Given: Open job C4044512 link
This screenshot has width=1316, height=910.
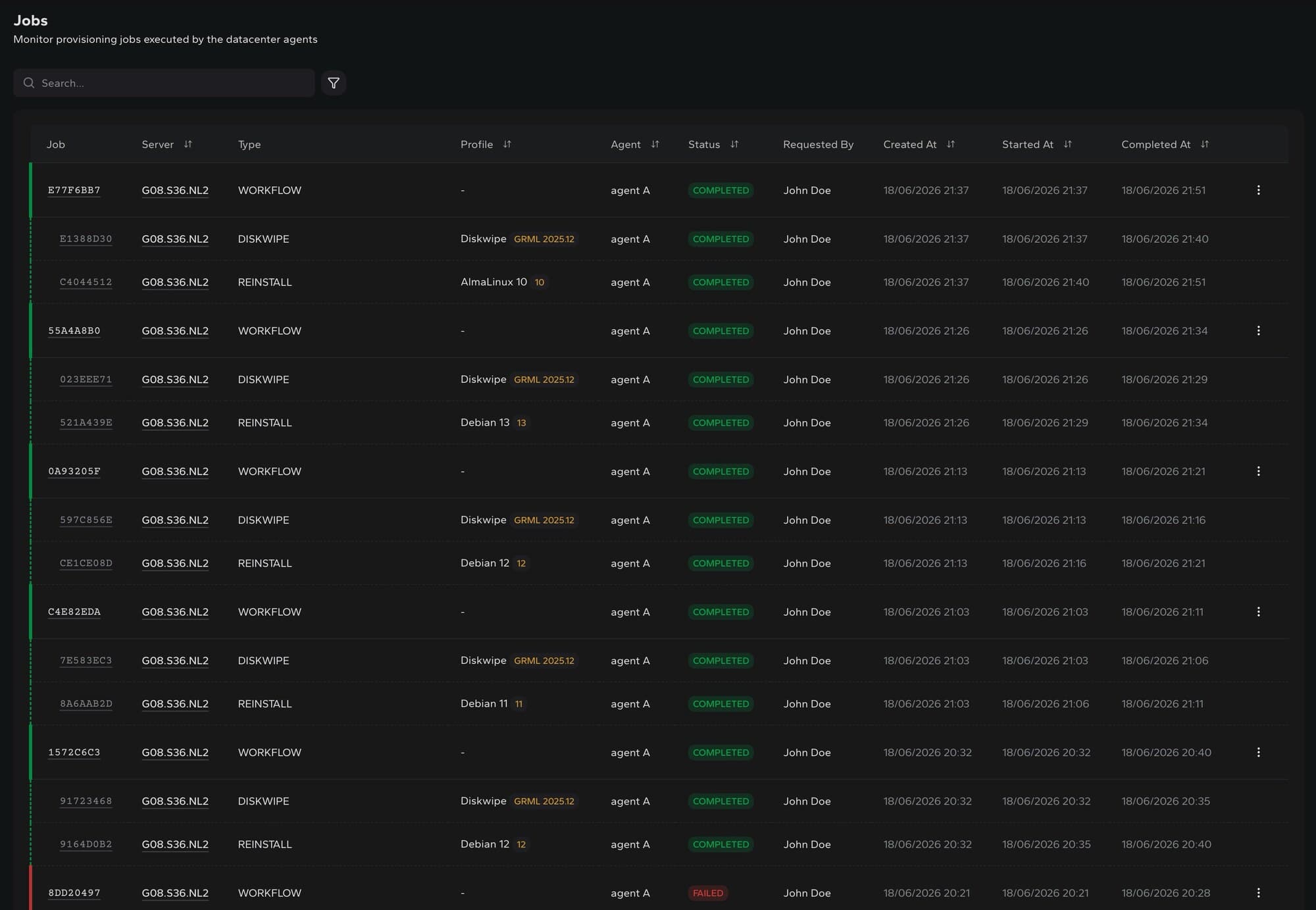Looking at the screenshot, I should [x=86, y=282].
